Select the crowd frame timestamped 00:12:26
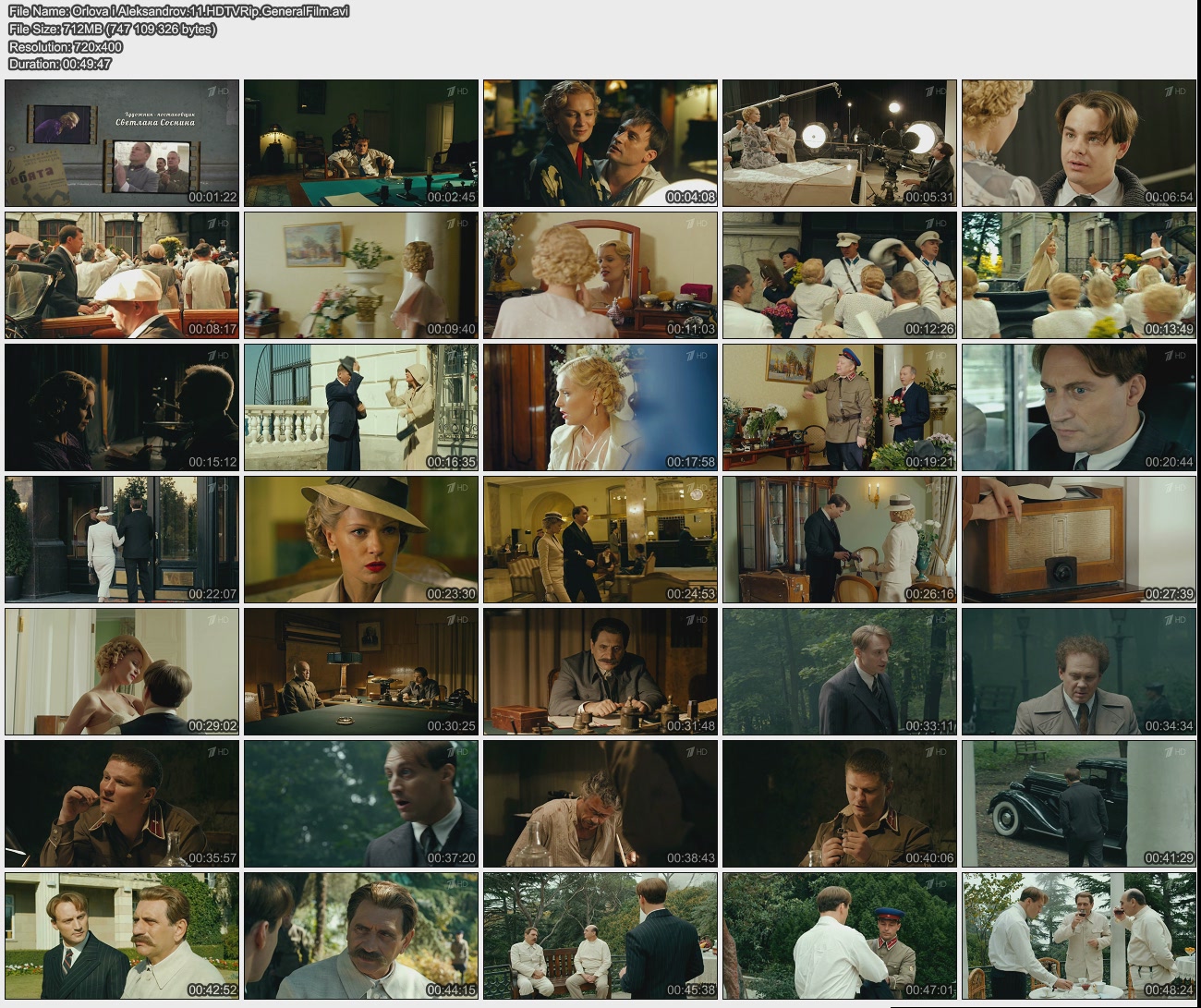Viewport: 1201px width, 1008px height. point(840,275)
